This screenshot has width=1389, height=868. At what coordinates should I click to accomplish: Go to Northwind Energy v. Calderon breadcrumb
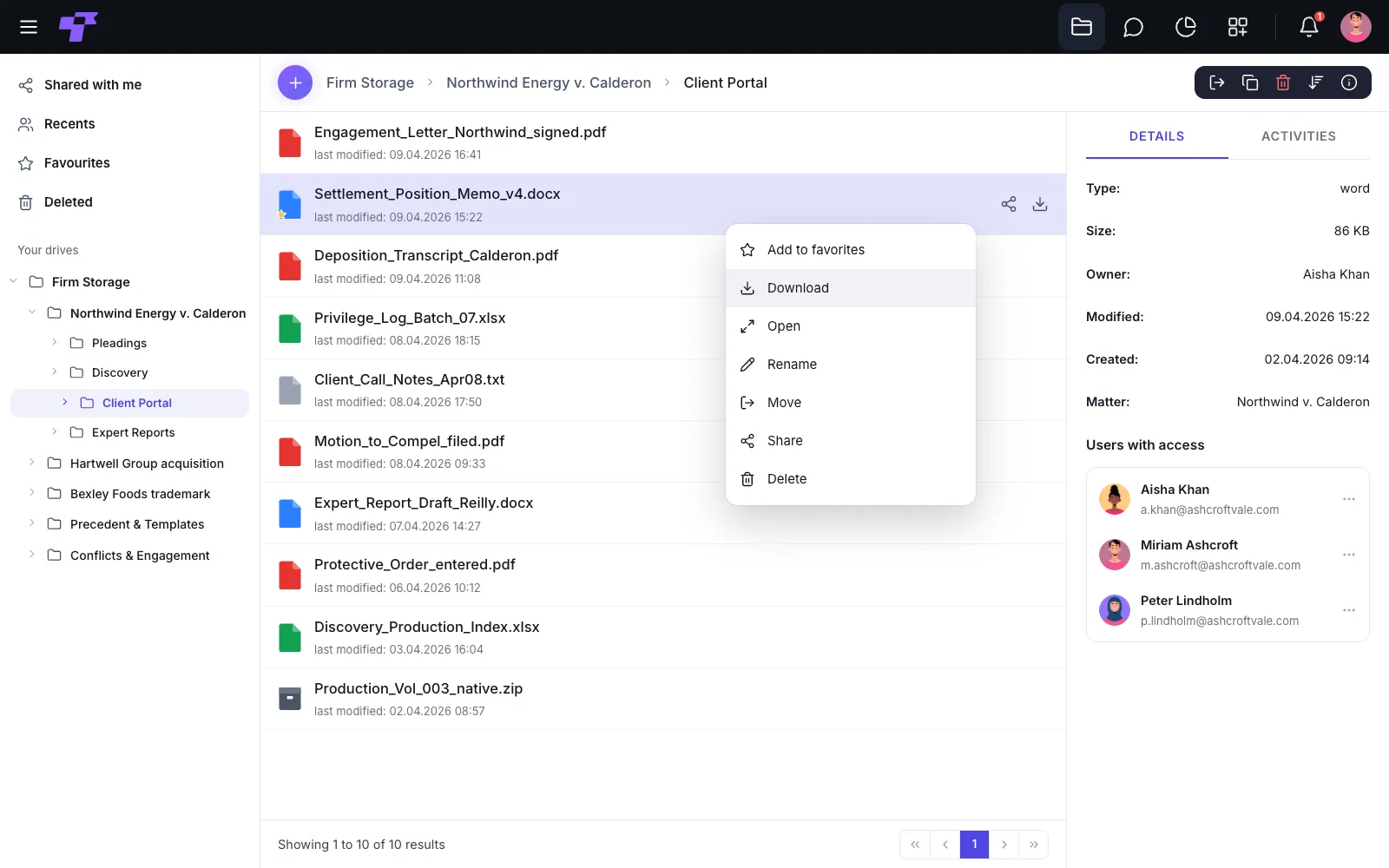(x=549, y=82)
